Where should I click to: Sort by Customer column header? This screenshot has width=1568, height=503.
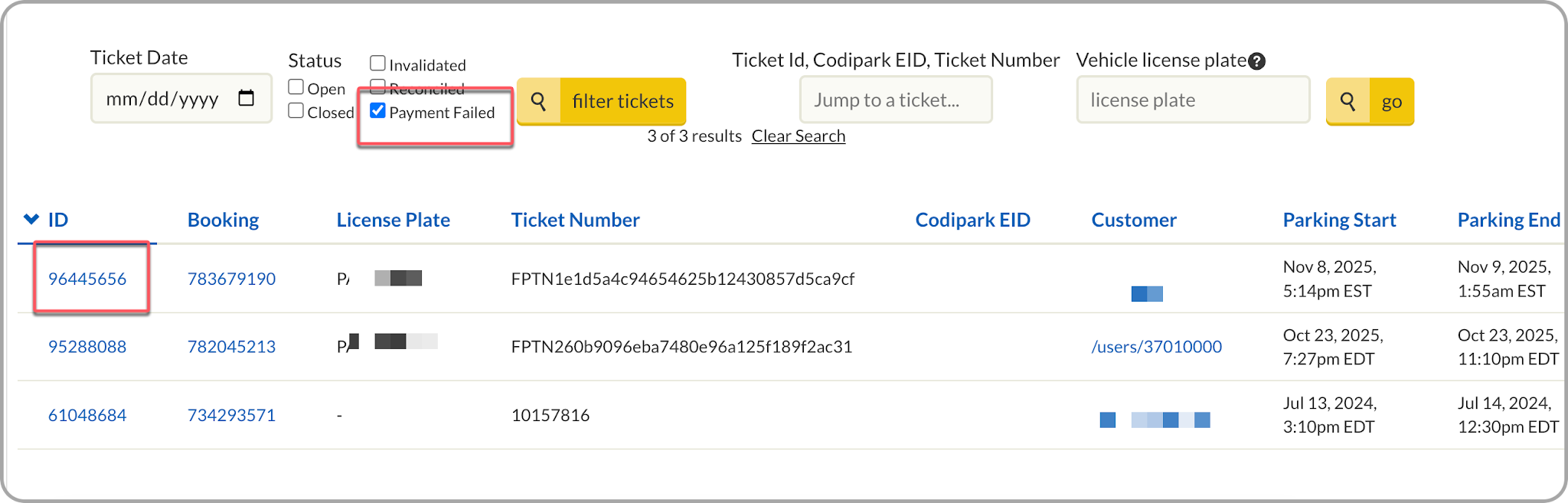tap(1134, 220)
